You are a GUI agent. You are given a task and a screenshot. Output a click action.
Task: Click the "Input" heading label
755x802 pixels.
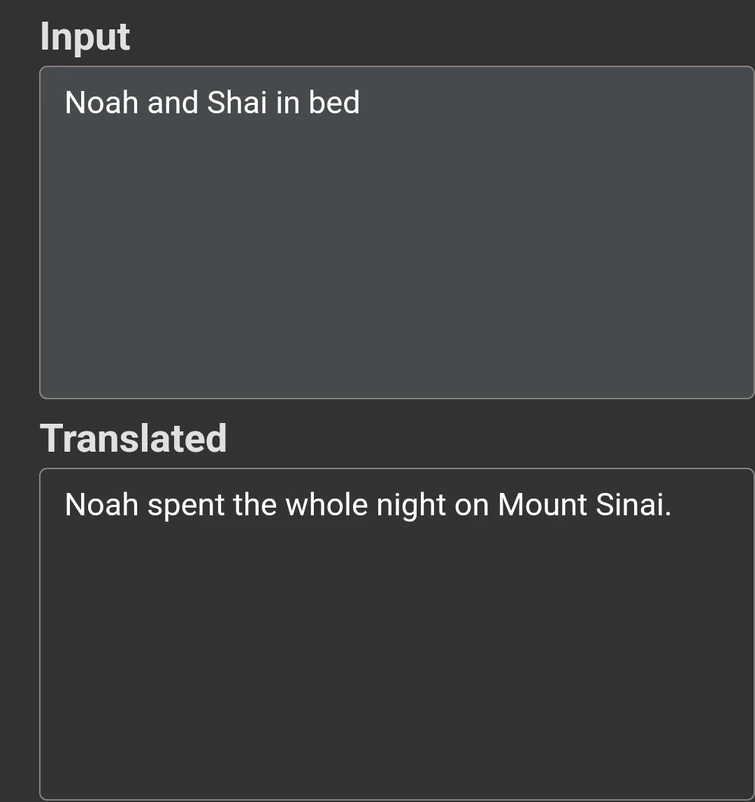(85, 37)
